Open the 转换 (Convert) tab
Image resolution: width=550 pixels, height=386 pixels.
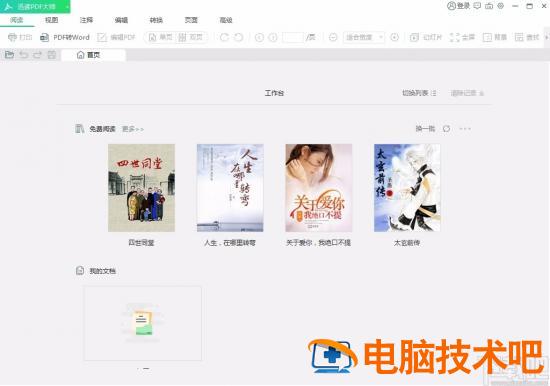[x=156, y=20]
